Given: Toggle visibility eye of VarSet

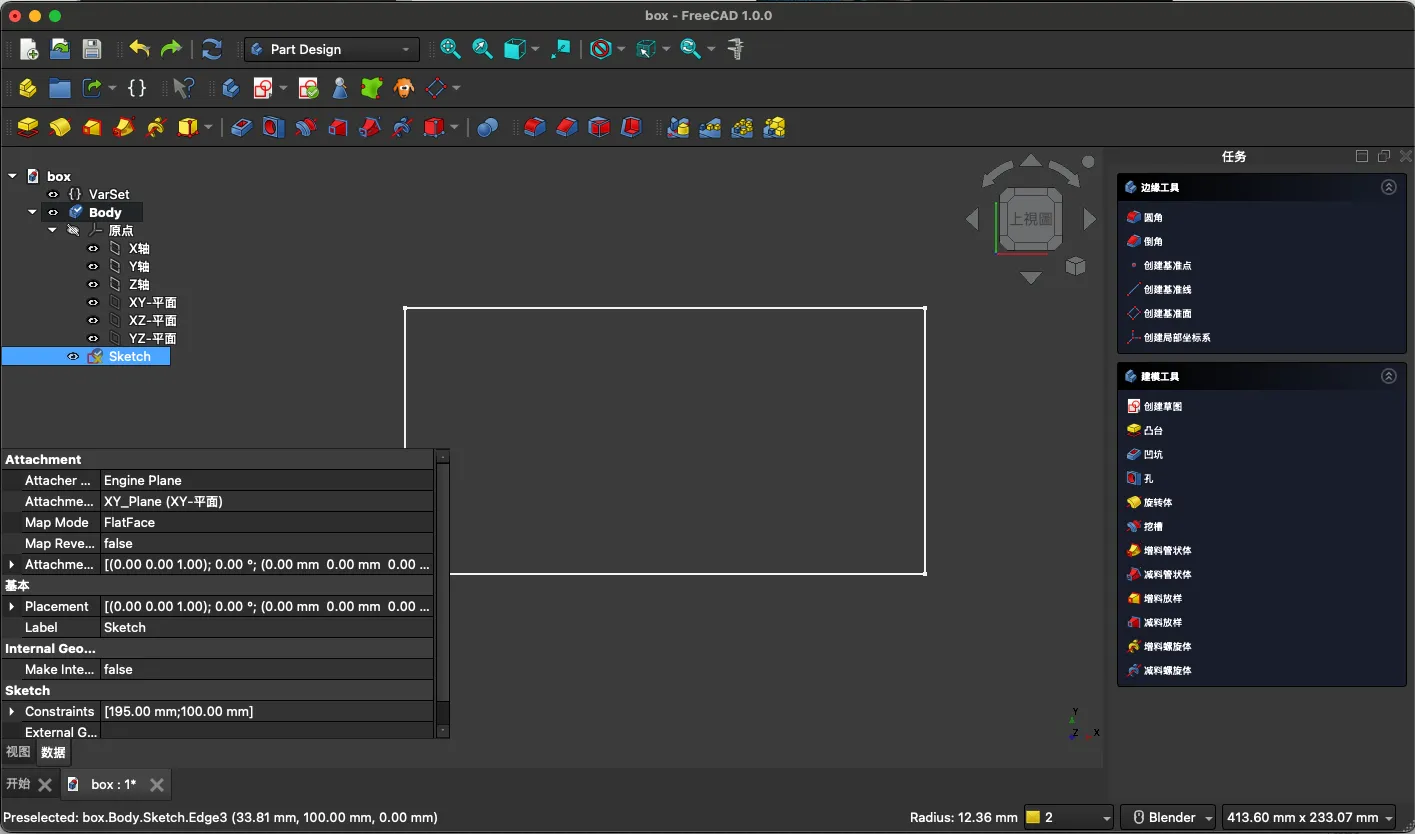Looking at the screenshot, I should 53,195.
